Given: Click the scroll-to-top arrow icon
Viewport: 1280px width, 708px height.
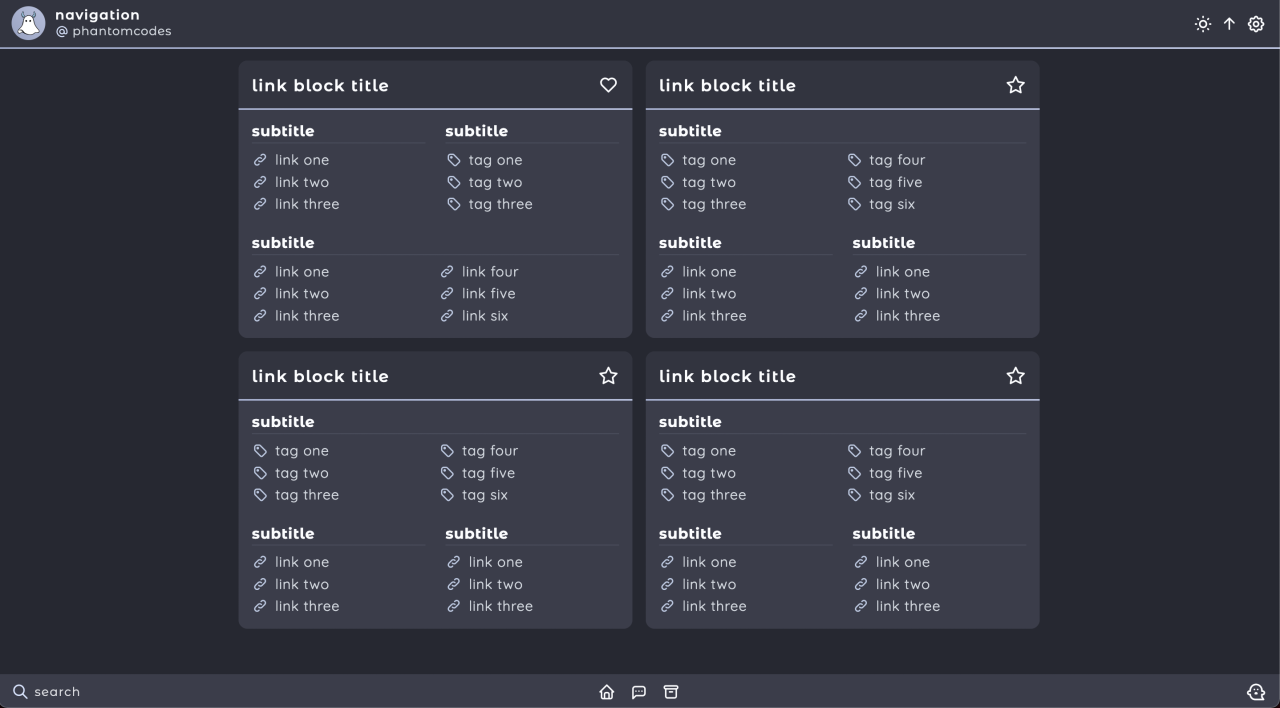Looking at the screenshot, I should pos(1229,24).
